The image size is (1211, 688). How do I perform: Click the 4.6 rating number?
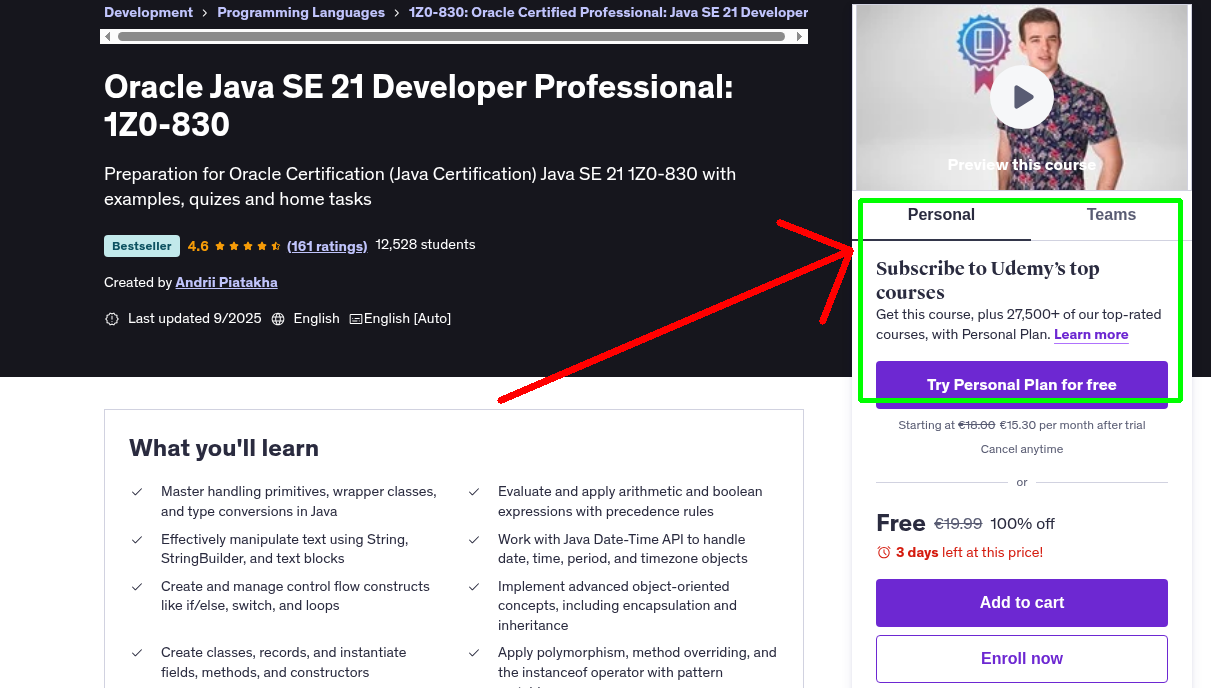pos(198,246)
